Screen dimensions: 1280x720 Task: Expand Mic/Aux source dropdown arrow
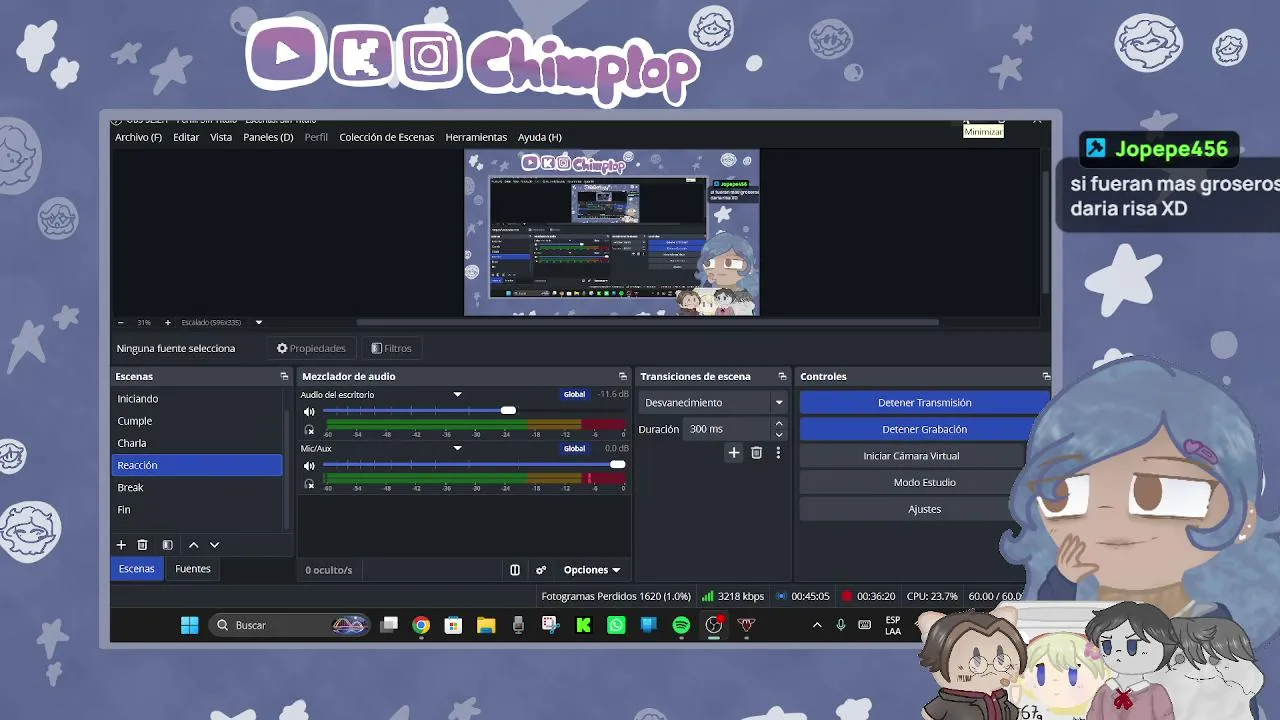coord(457,449)
